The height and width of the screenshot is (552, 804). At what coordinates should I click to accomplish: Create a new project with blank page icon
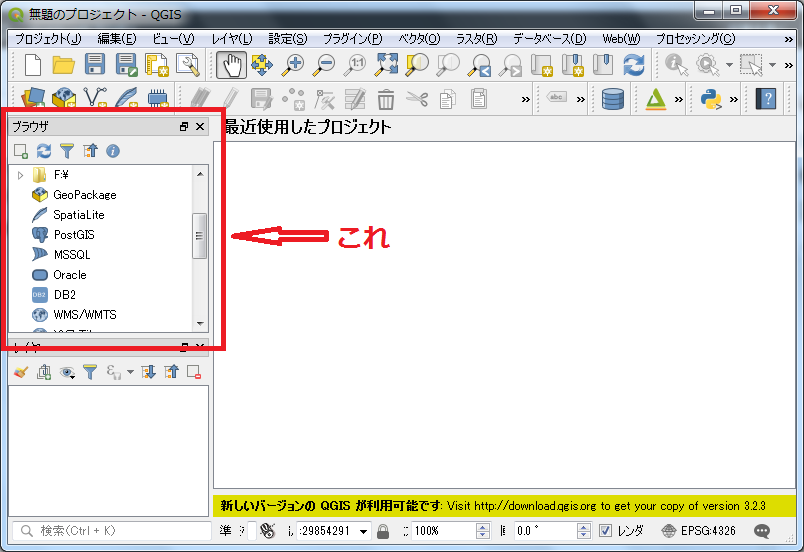click(x=33, y=65)
